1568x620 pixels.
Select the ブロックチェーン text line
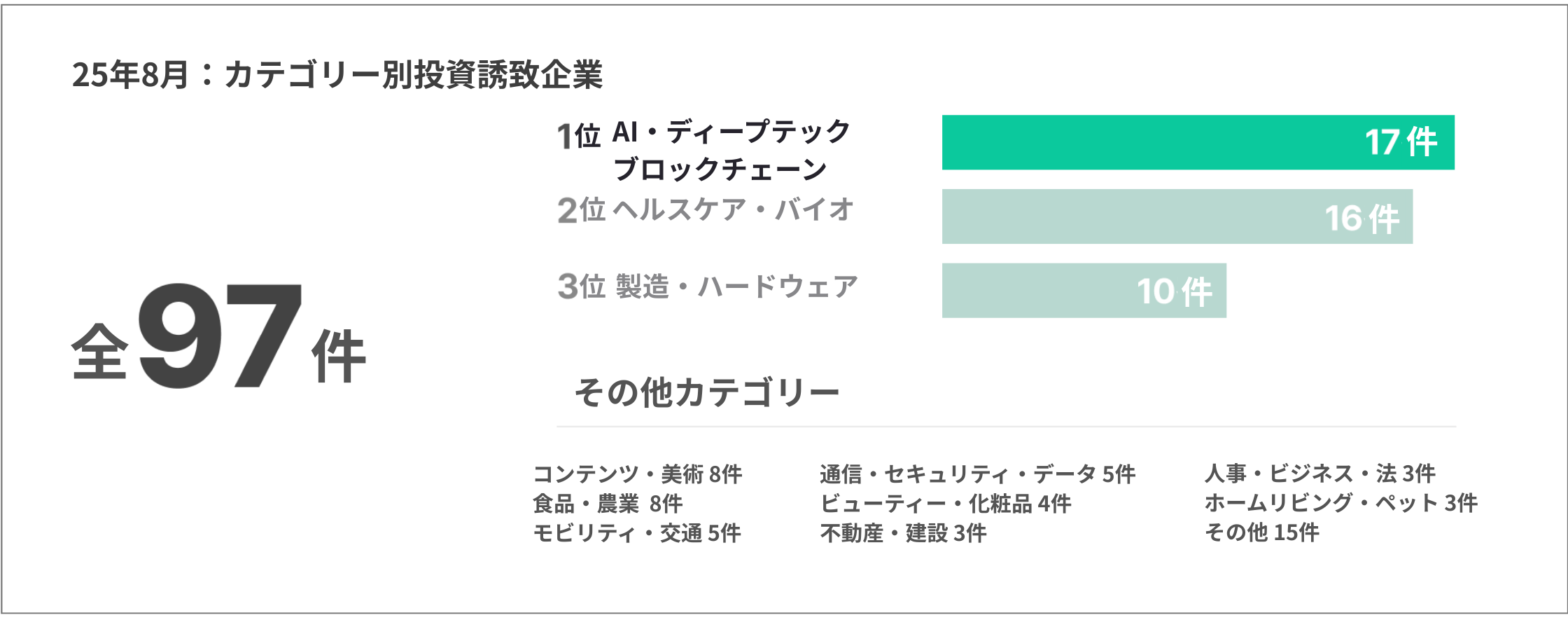pyautogui.click(x=720, y=170)
